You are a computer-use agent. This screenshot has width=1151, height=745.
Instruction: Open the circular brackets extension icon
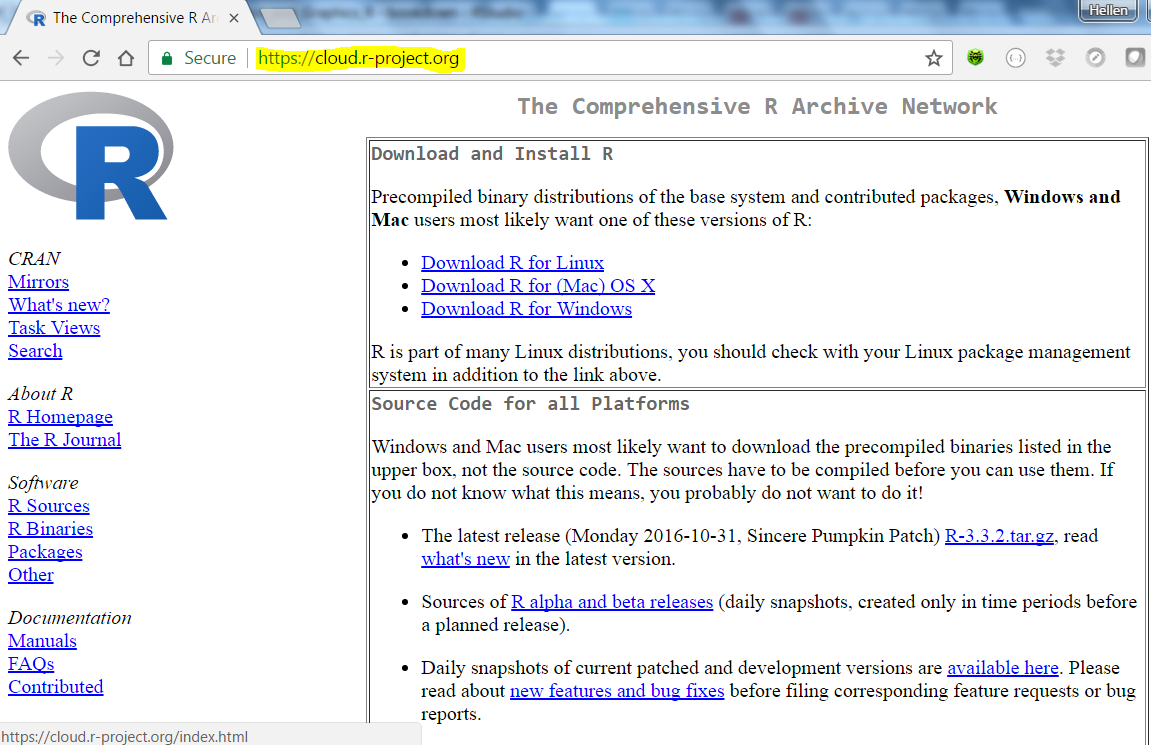pos(1015,58)
